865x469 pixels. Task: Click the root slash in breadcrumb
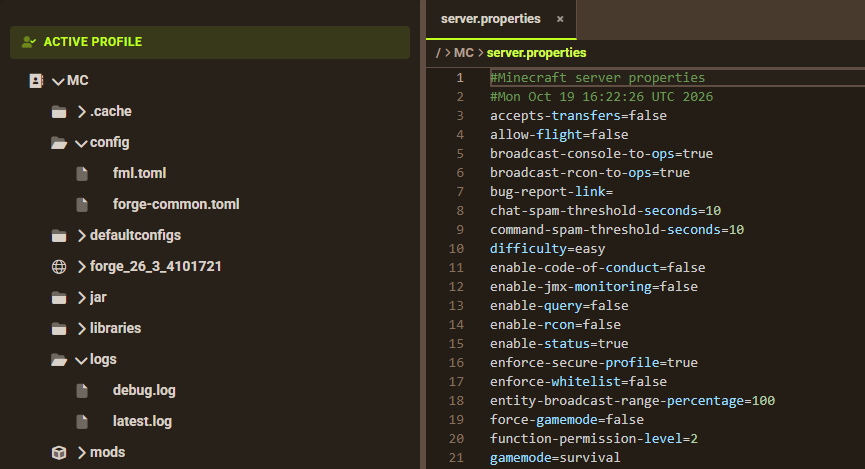pos(438,53)
